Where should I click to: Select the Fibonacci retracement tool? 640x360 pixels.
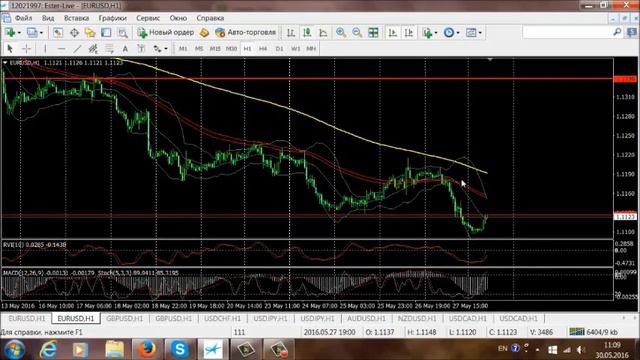[109, 49]
